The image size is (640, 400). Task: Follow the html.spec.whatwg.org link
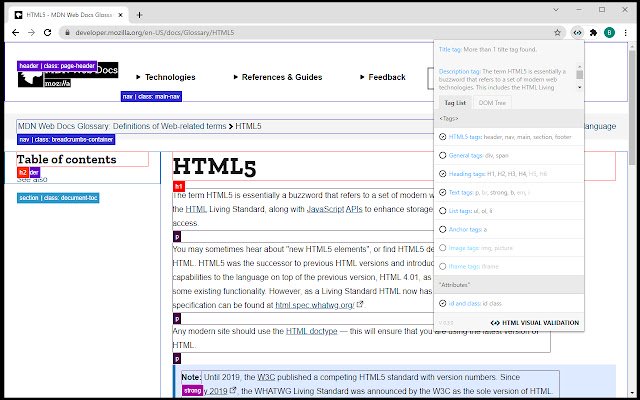pyautogui.click(x=315, y=305)
